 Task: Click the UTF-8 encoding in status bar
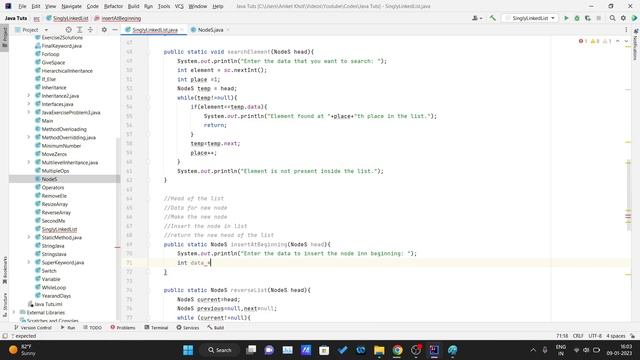[595, 336]
